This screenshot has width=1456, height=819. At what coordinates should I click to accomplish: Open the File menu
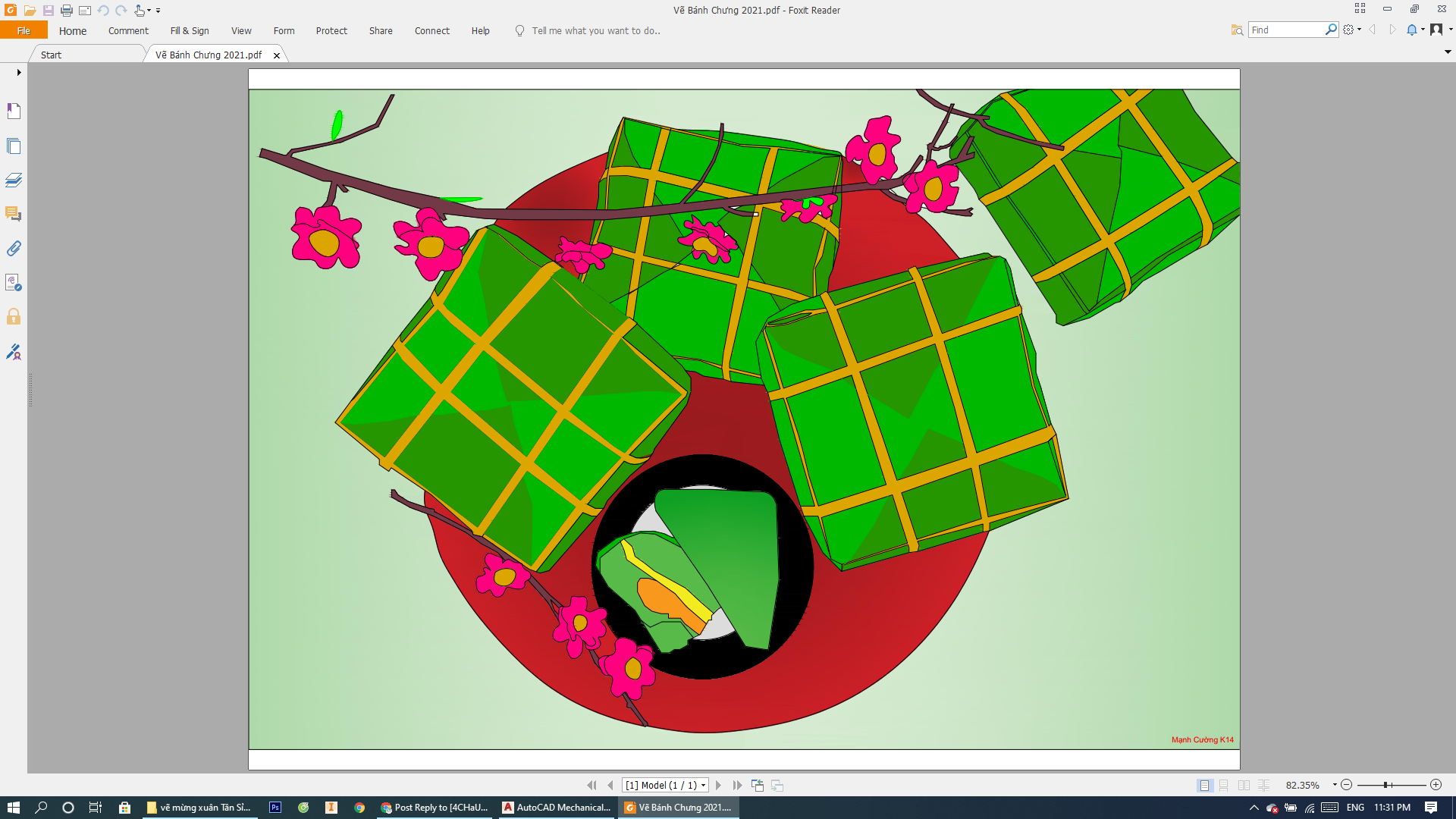click(x=24, y=30)
